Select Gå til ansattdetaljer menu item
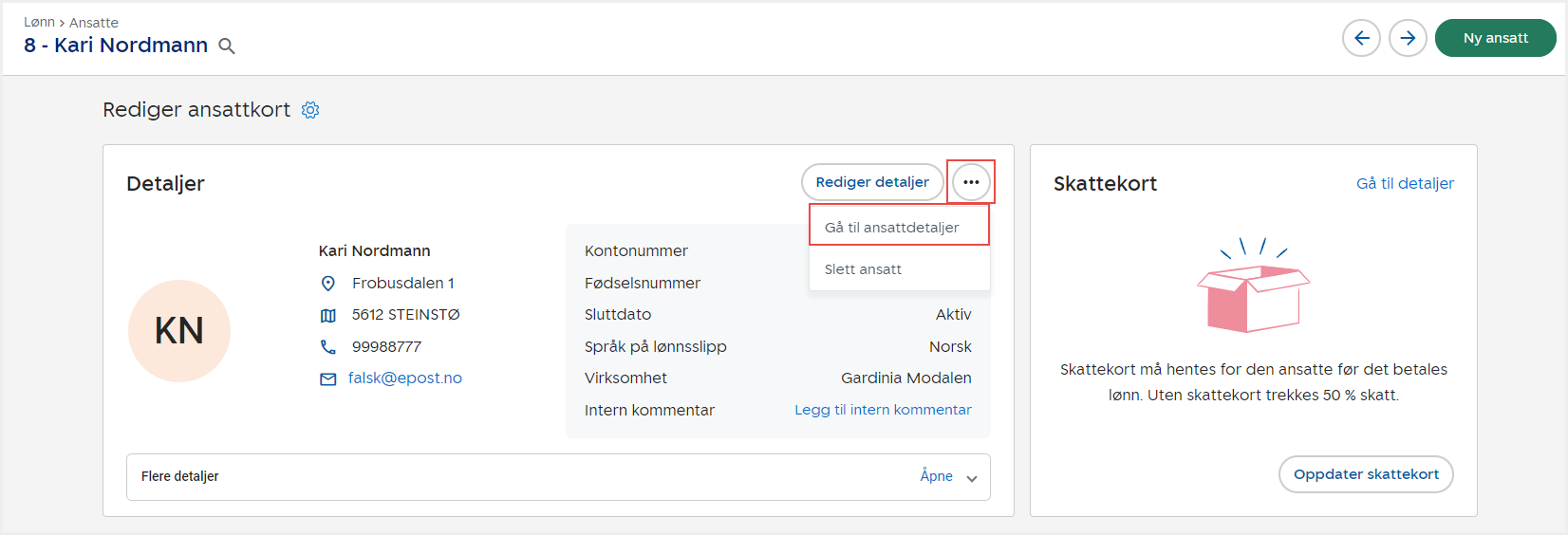The width and height of the screenshot is (1568, 535). coord(892,228)
